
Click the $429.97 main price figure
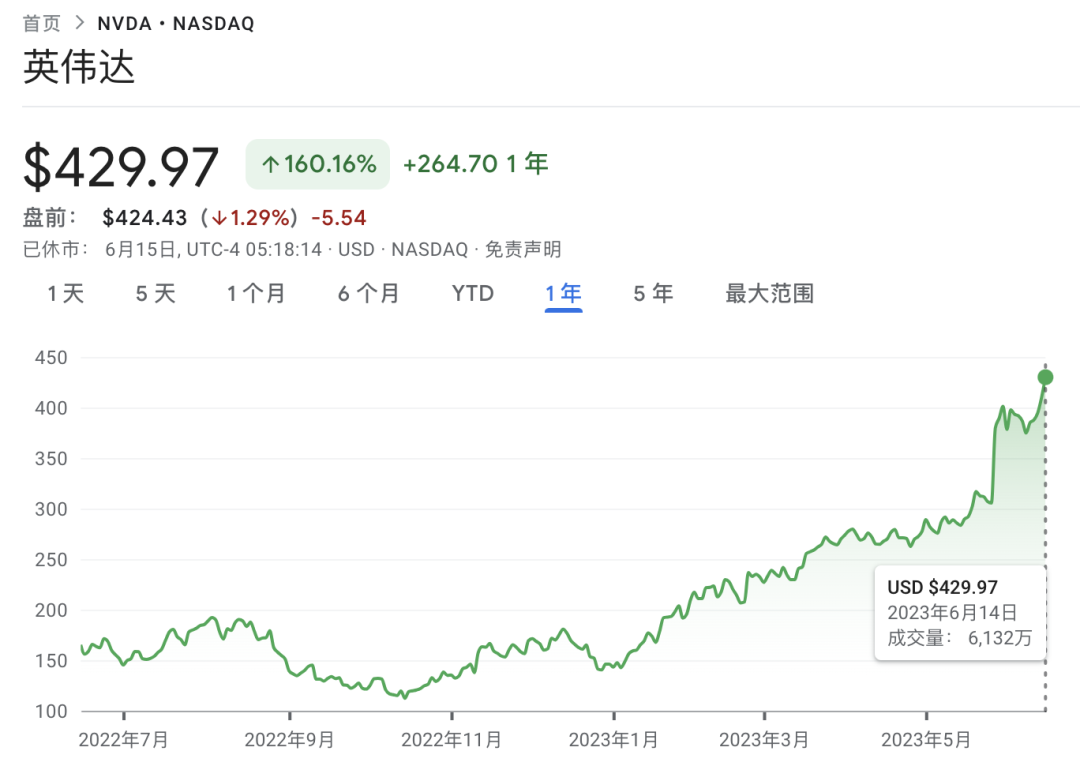(x=121, y=167)
